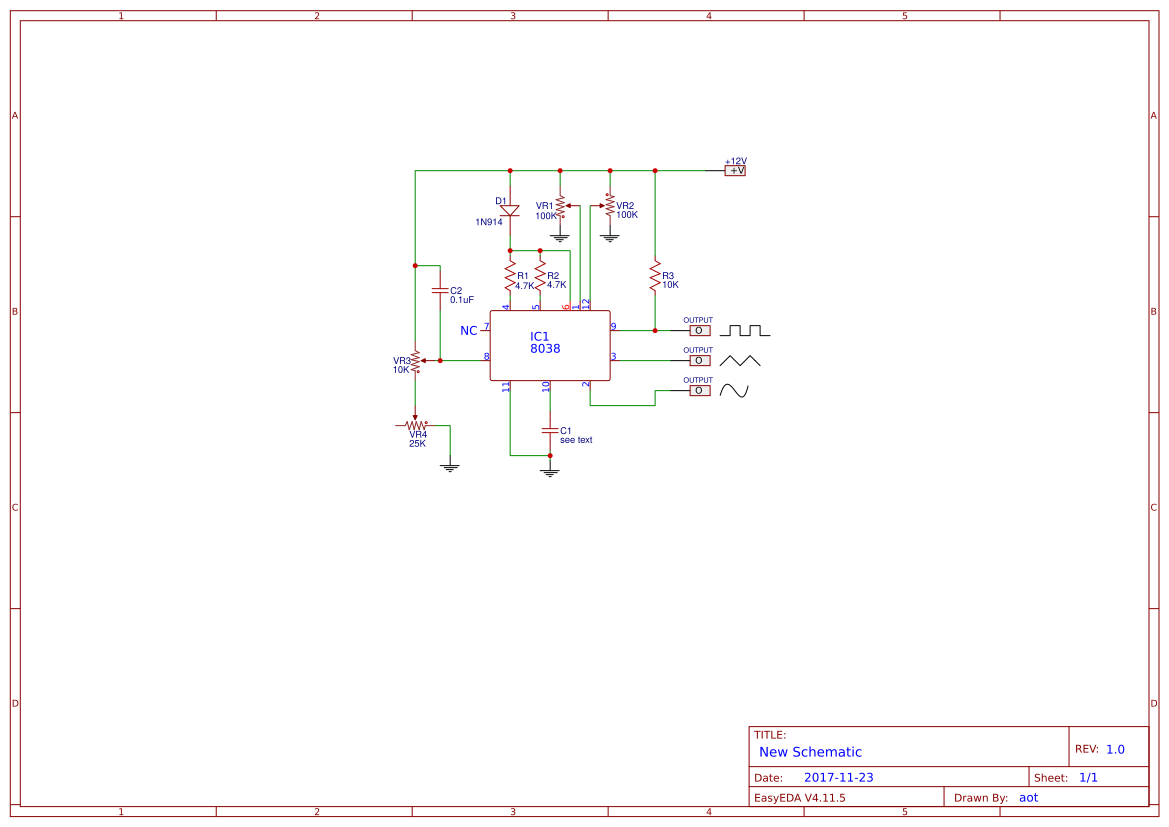Click the +12V power supply symbol

pyautogui.click(x=735, y=169)
